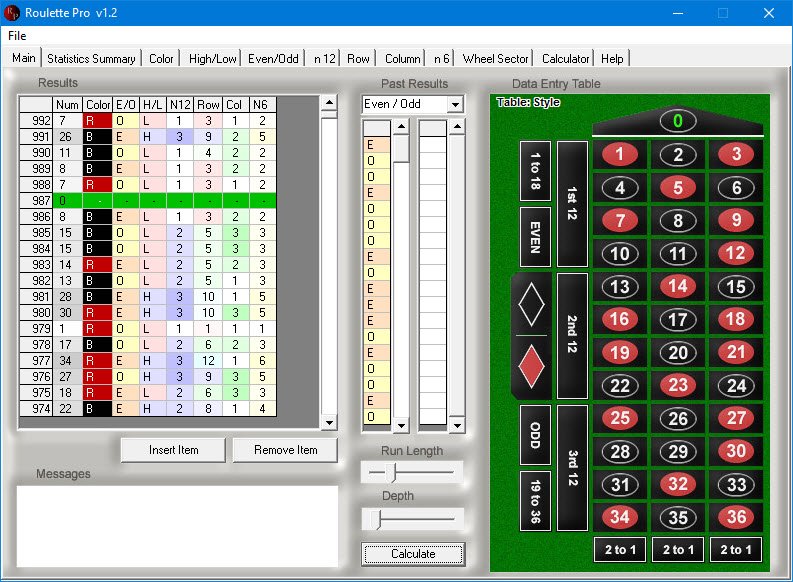The width and height of the screenshot is (793, 582).
Task: Click the red Color cell in row 980
Action: pos(97,312)
